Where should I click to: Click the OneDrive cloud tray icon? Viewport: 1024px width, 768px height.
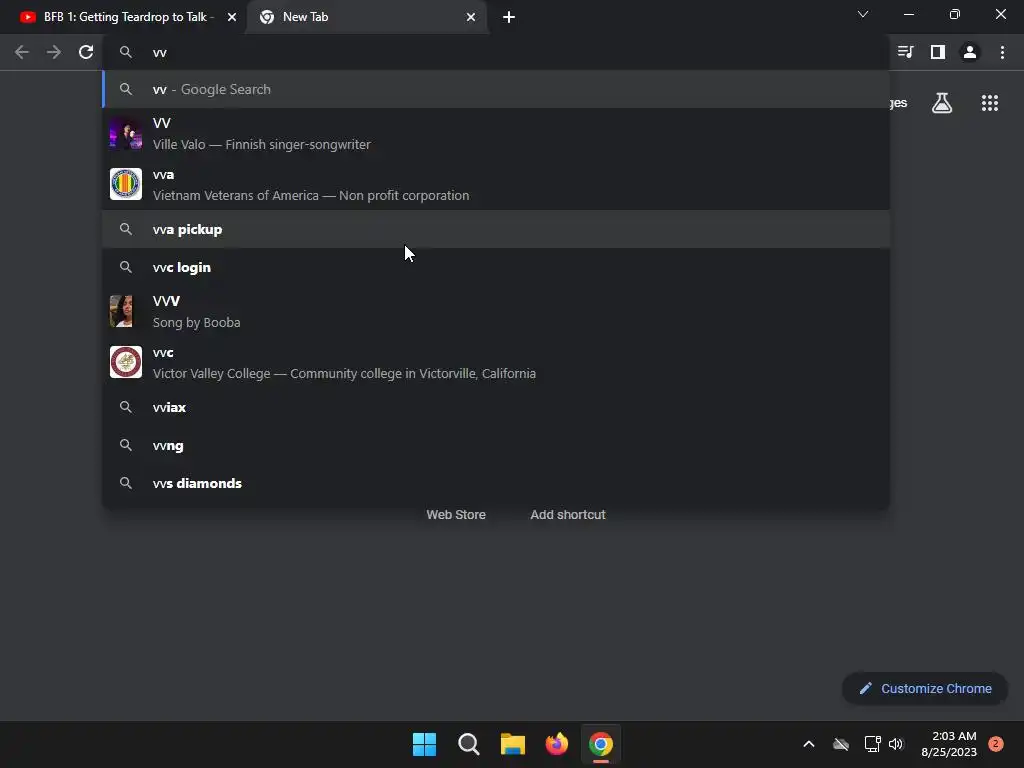840,744
